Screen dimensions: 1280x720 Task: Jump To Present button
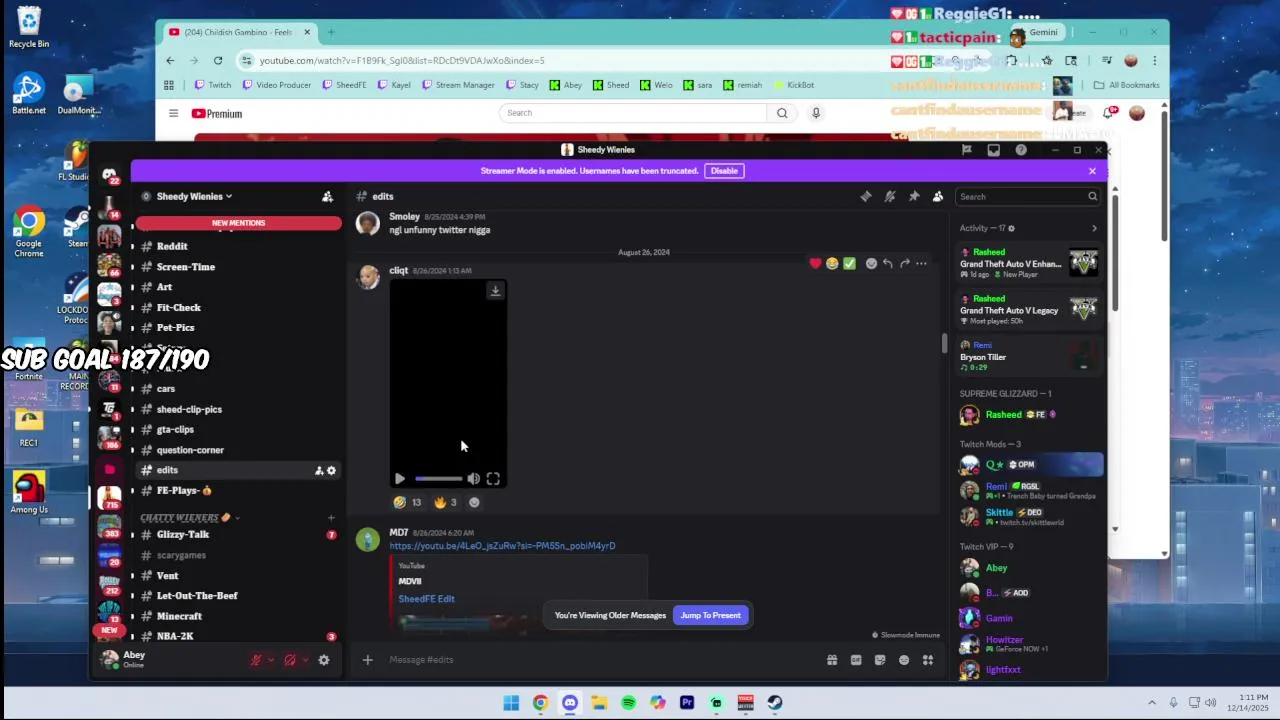[711, 616]
